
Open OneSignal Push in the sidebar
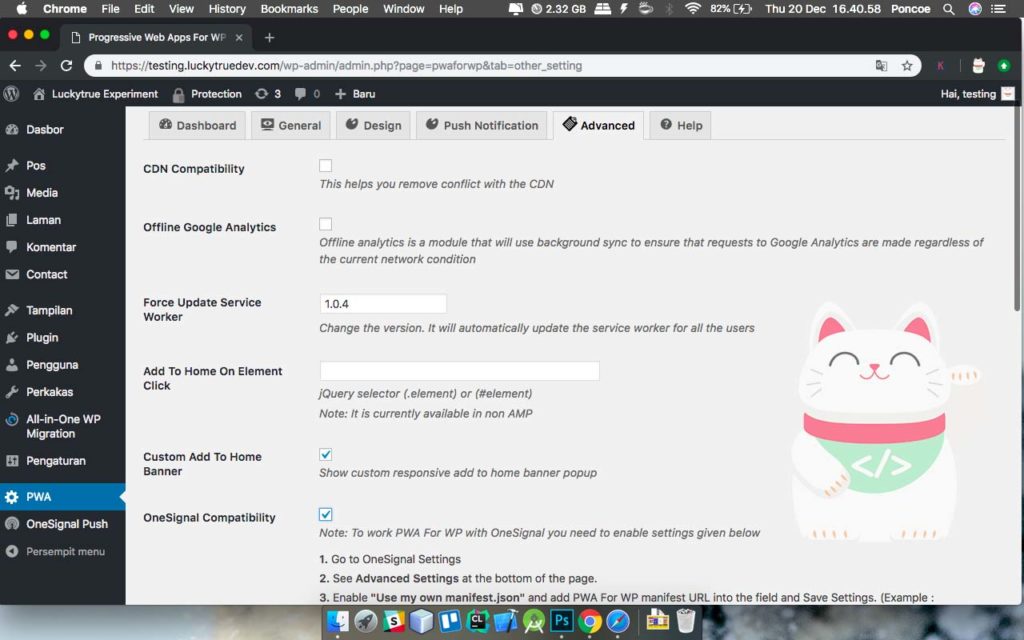(63, 524)
